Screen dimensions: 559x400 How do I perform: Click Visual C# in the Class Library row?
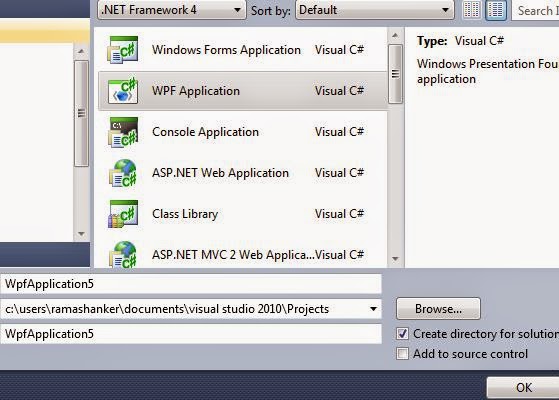click(x=339, y=214)
